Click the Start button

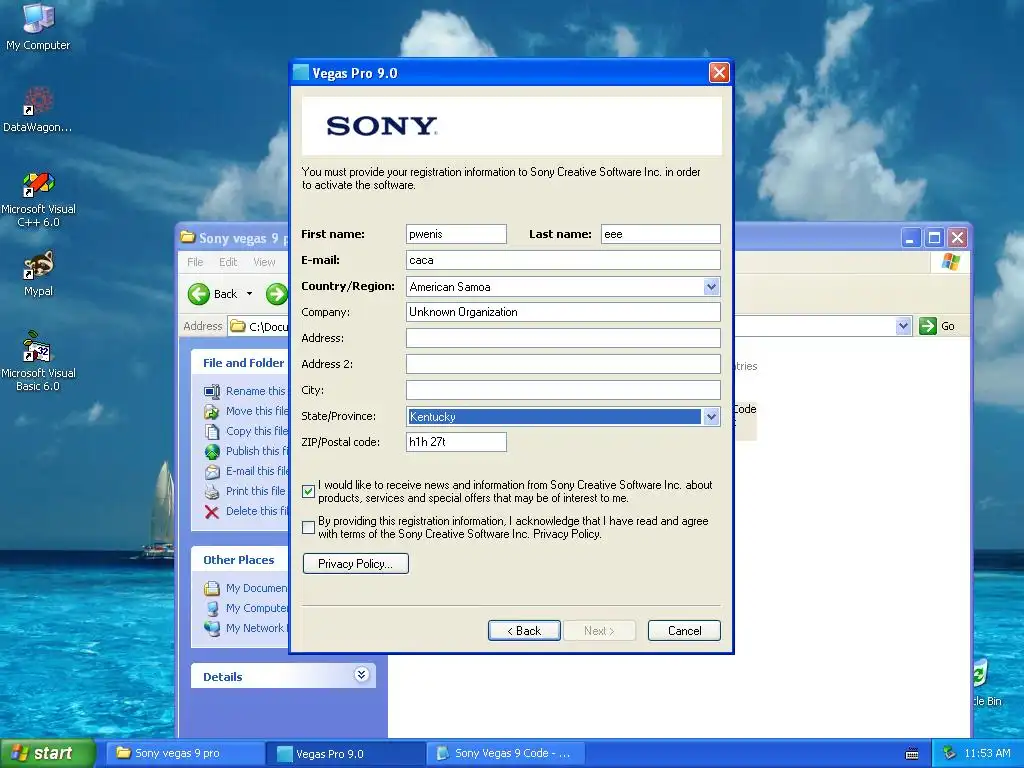(x=47, y=754)
